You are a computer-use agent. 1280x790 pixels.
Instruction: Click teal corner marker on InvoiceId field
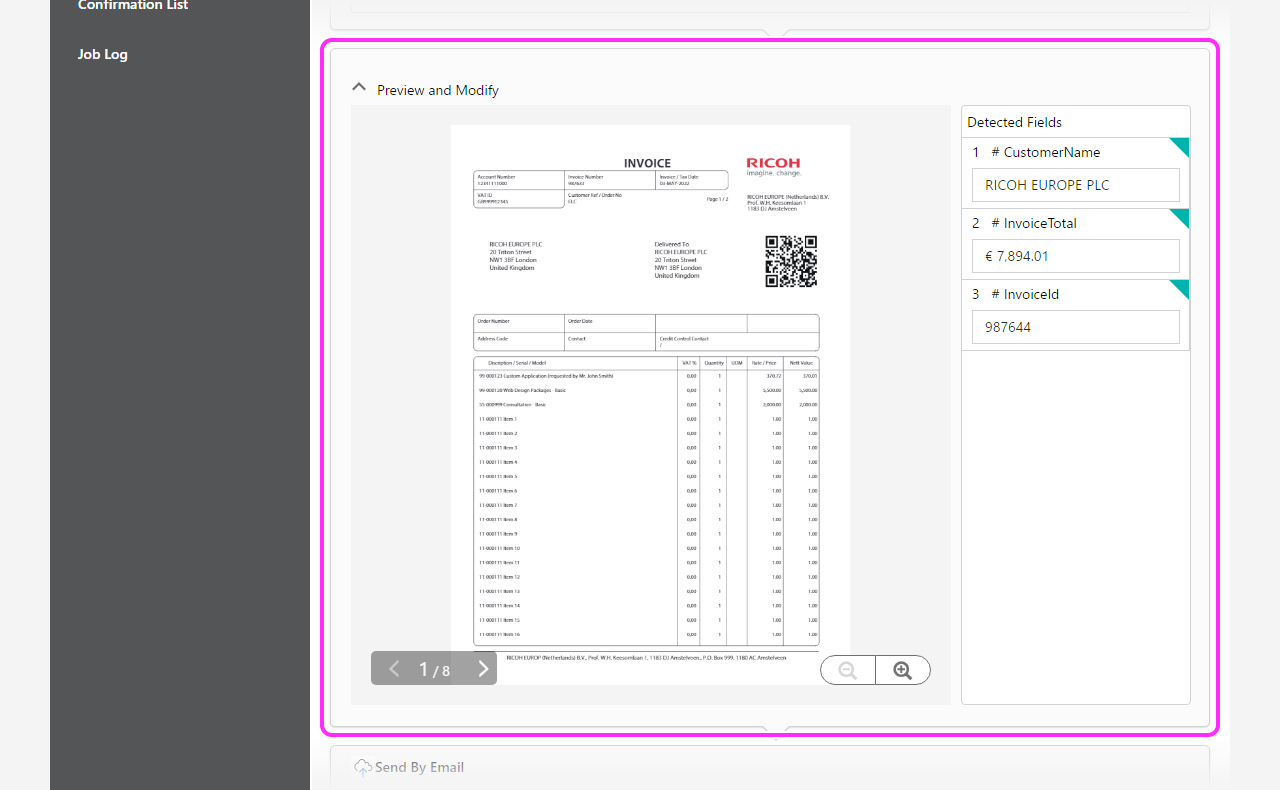tap(1182, 287)
